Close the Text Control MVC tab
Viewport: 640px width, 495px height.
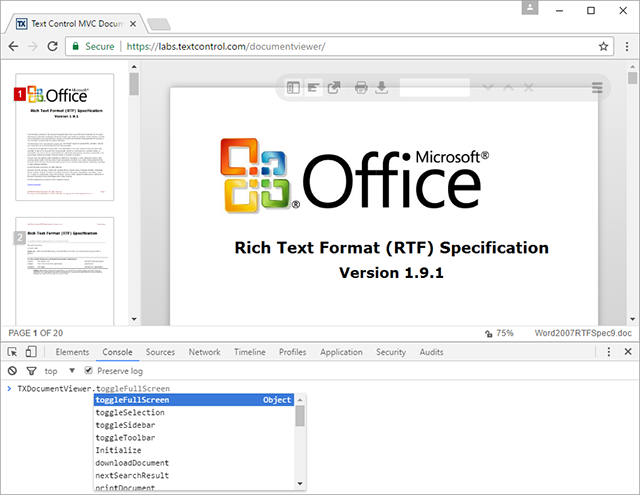[133, 24]
